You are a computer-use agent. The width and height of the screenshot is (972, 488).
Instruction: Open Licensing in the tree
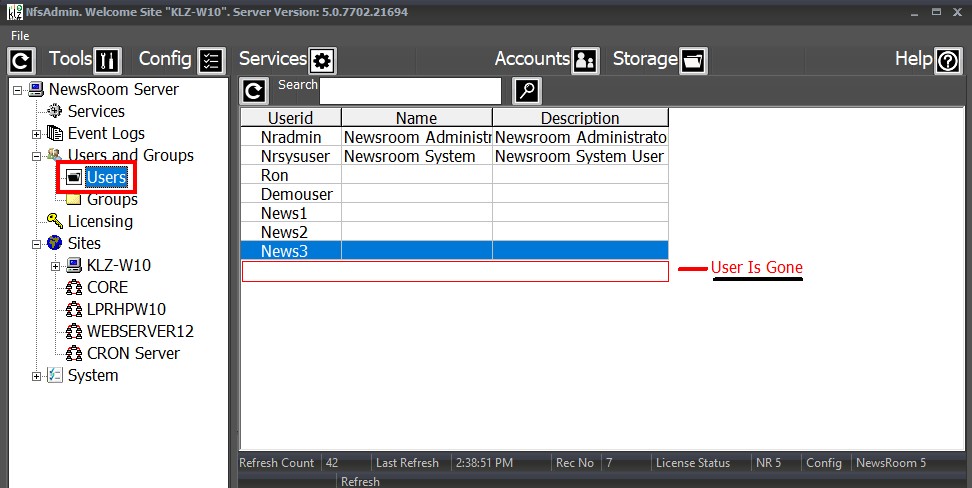point(100,221)
